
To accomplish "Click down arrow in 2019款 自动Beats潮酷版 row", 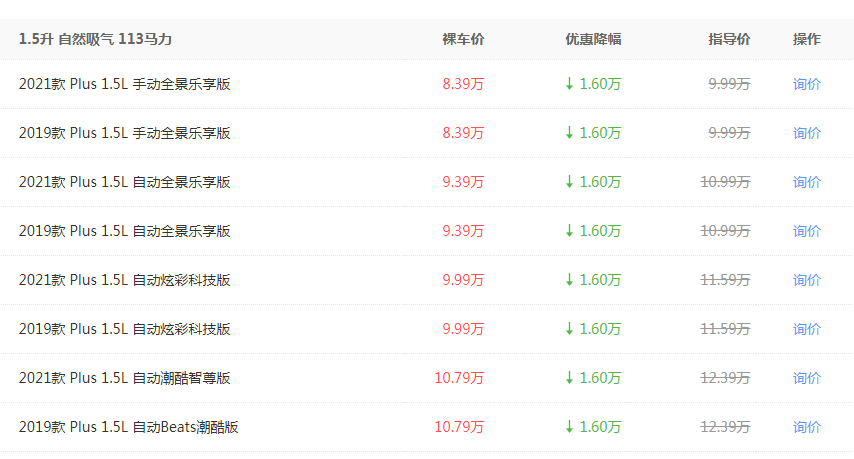I will (x=570, y=427).
